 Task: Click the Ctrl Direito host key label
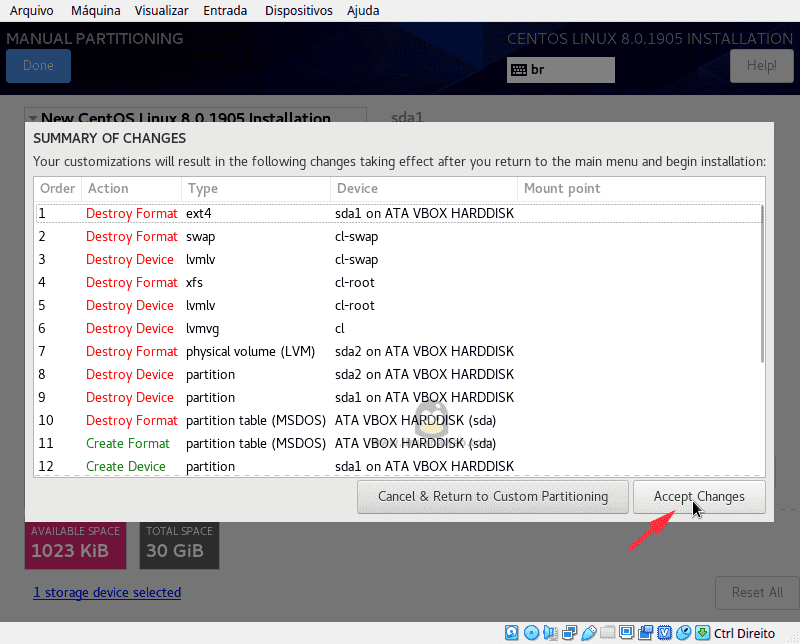pyautogui.click(x=744, y=633)
